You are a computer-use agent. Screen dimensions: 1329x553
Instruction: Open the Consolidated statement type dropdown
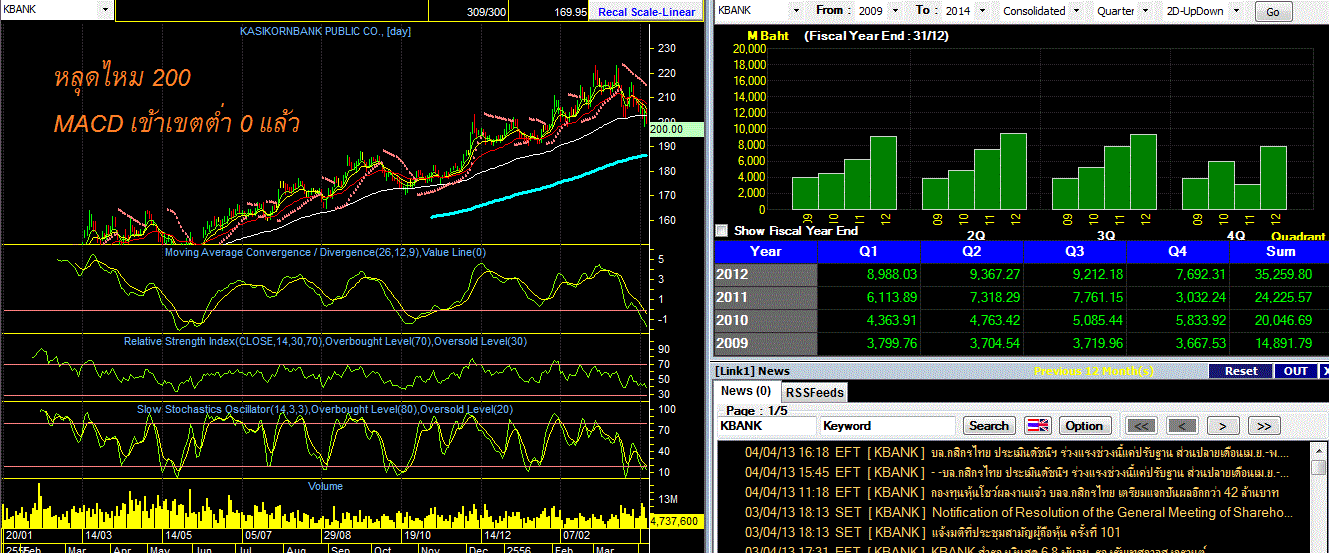[1076, 11]
